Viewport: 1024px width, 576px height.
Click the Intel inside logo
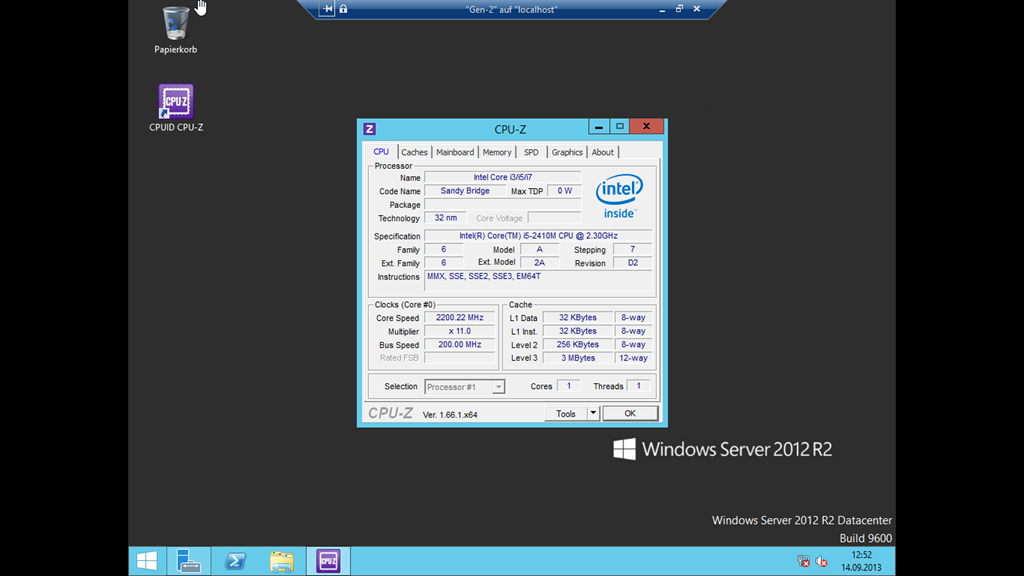[618, 196]
